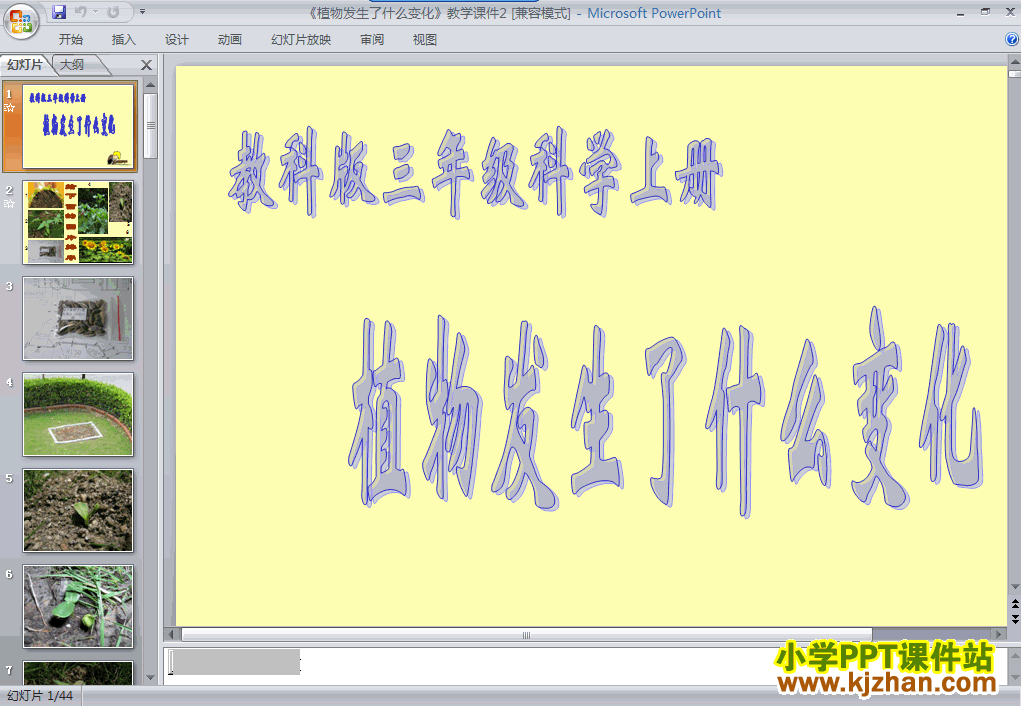Switch to the 幻灯片 pane tab

(25, 64)
